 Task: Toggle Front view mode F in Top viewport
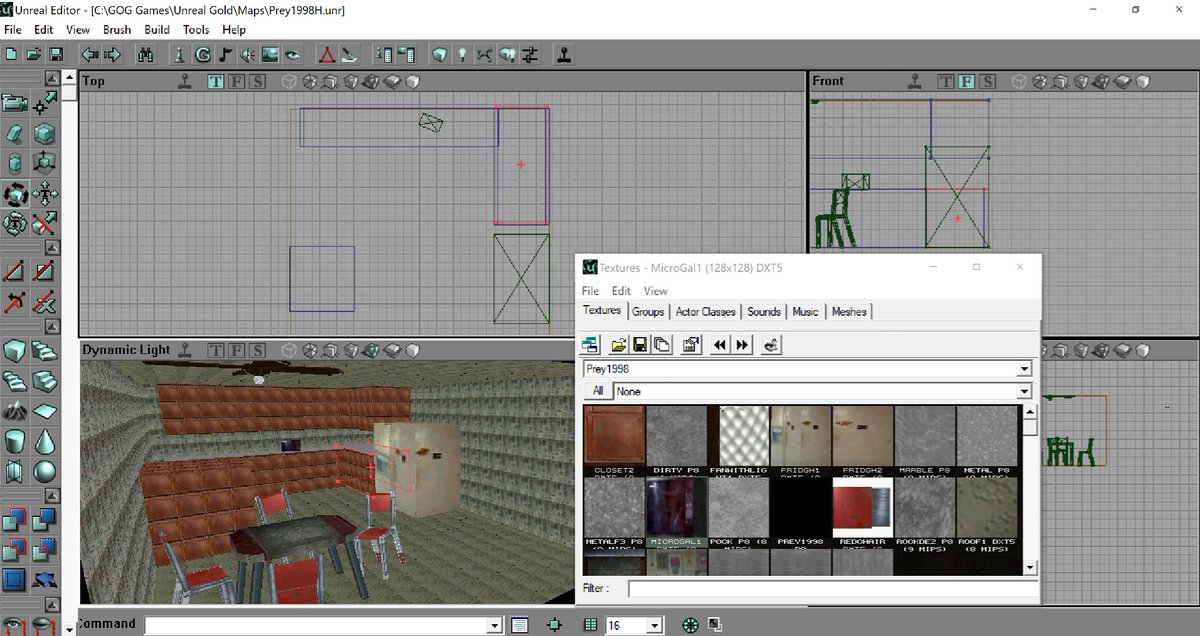[236, 82]
